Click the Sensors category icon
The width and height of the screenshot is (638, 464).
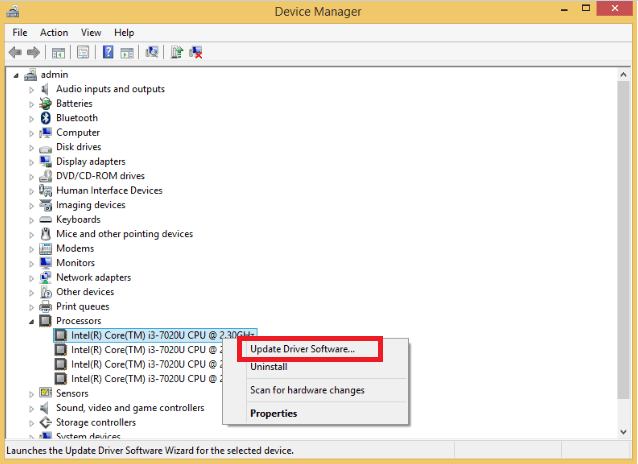(x=46, y=393)
